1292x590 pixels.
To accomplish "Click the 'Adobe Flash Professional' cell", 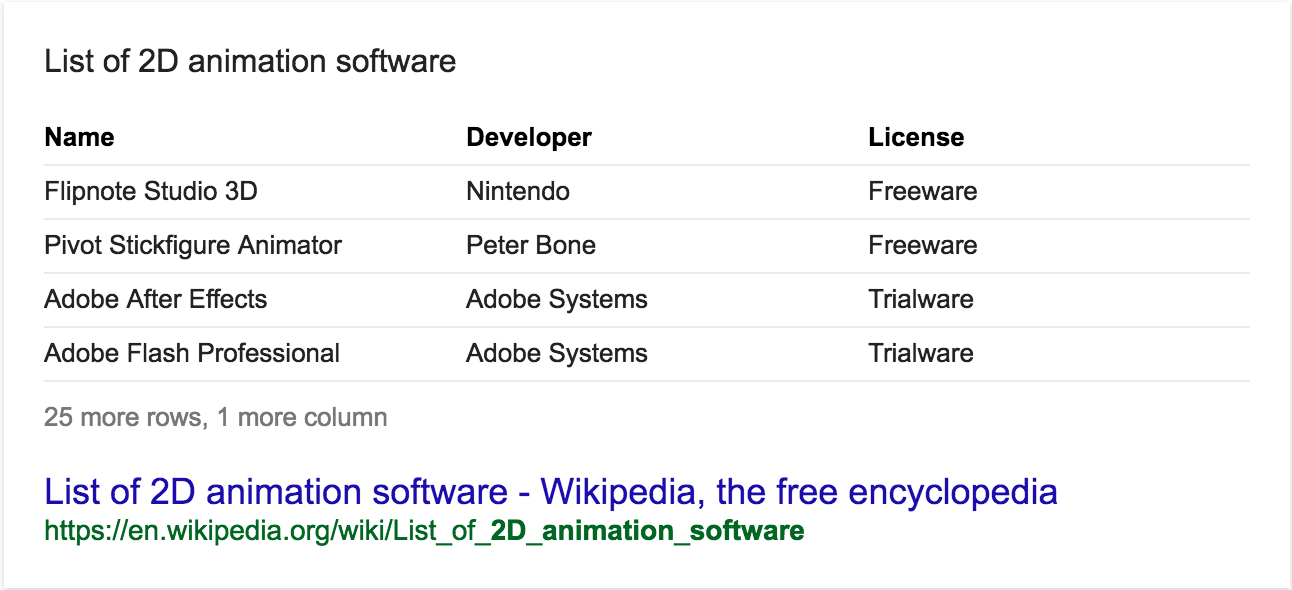I will (x=192, y=353).
